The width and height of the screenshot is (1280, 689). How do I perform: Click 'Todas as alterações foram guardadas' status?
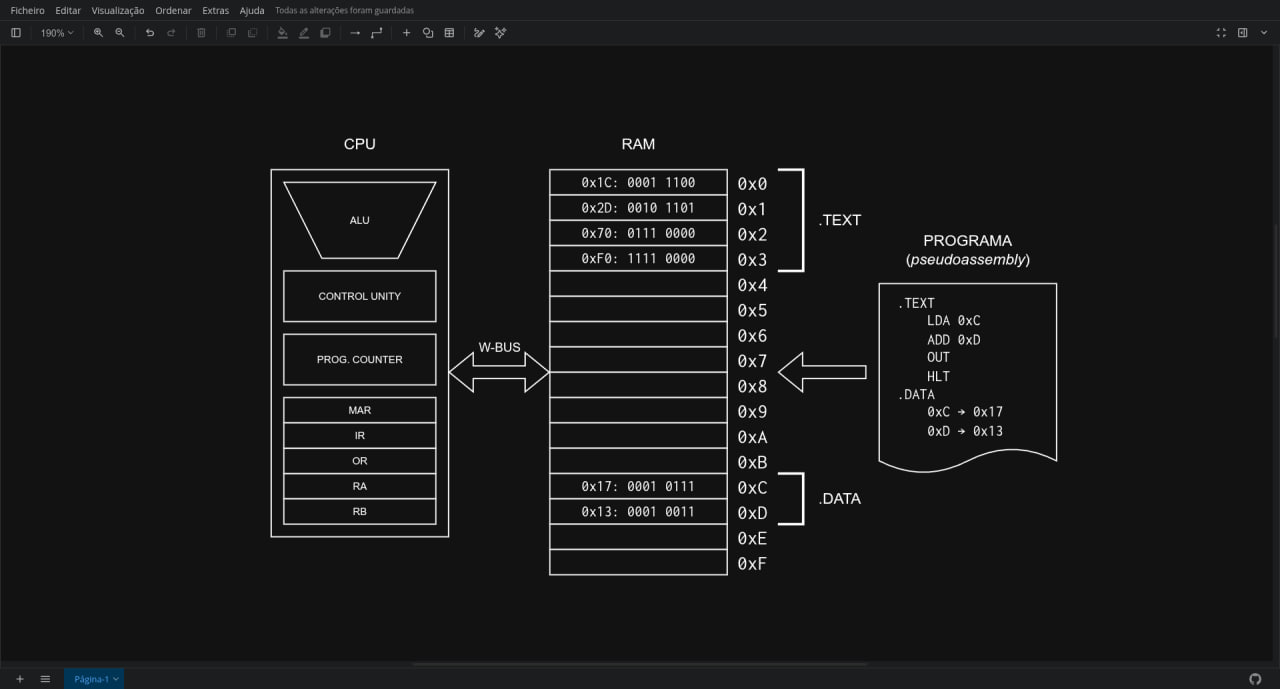[x=344, y=10]
